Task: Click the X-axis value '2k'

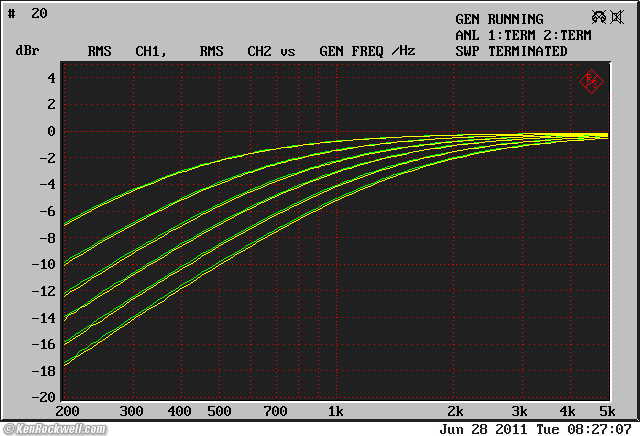Action: 456,411
